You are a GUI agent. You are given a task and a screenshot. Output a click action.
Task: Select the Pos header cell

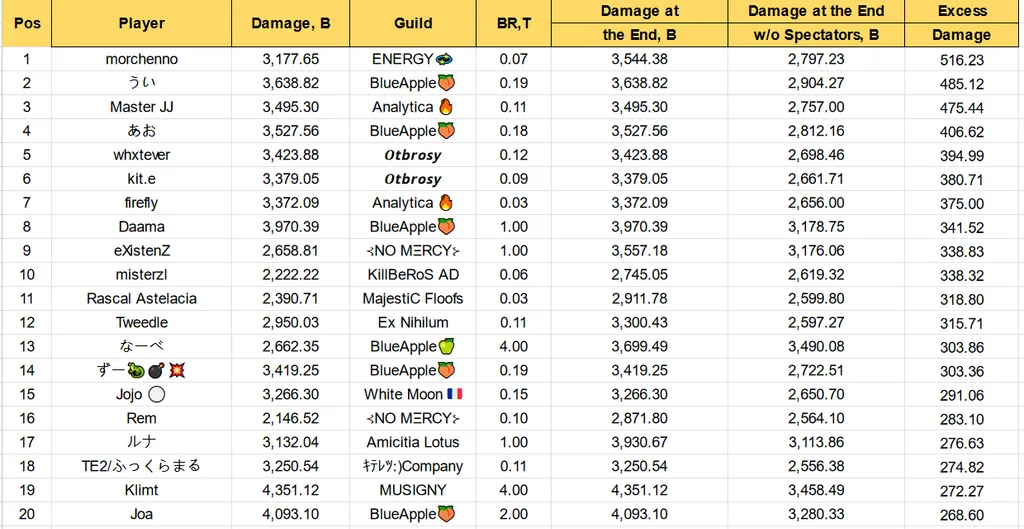pos(27,24)
